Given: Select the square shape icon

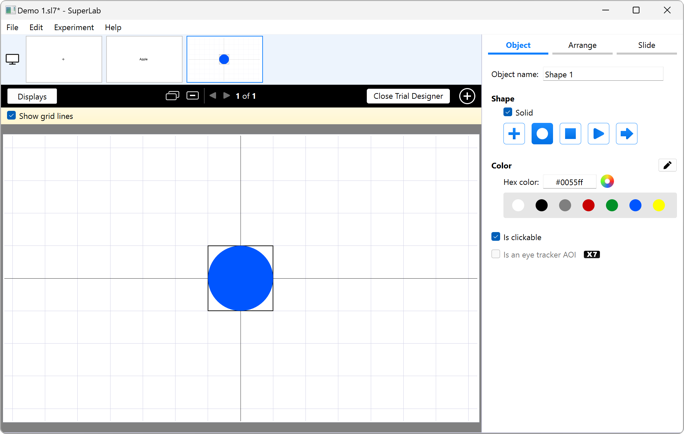Looking at the screenshot, I should point(570,134).
